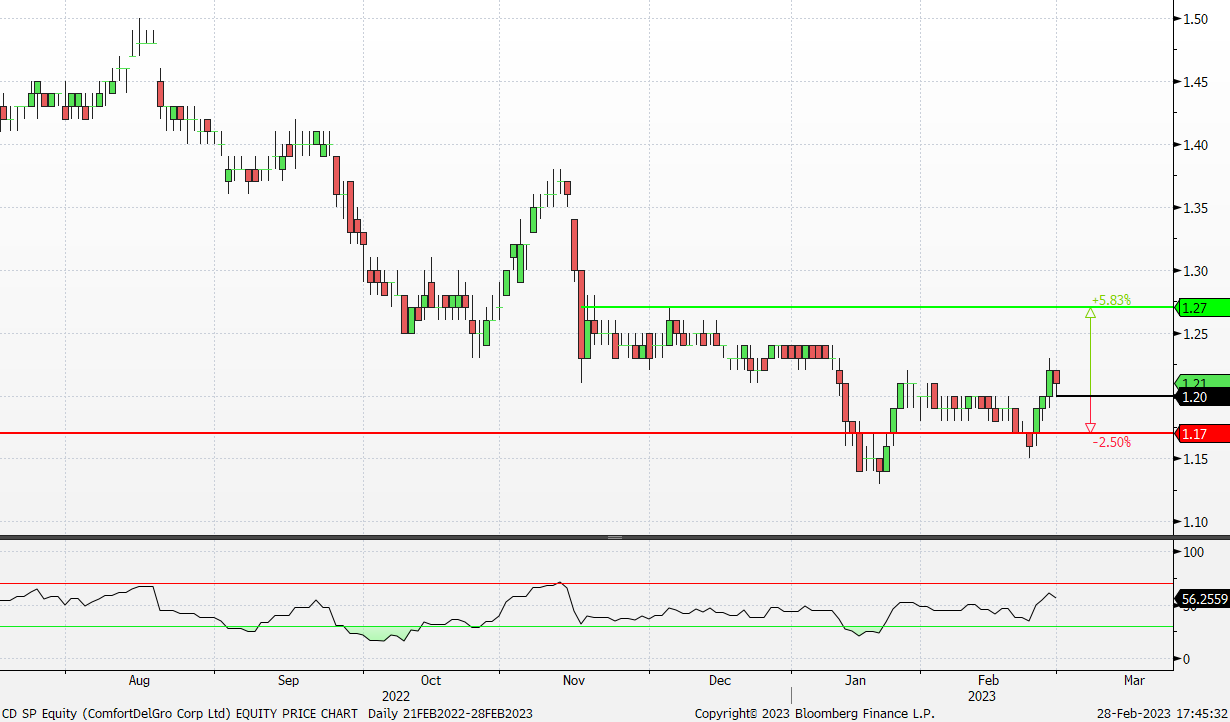
Task: Click the Dec month label
Action: pyautogui.click(x=720, y=680)
